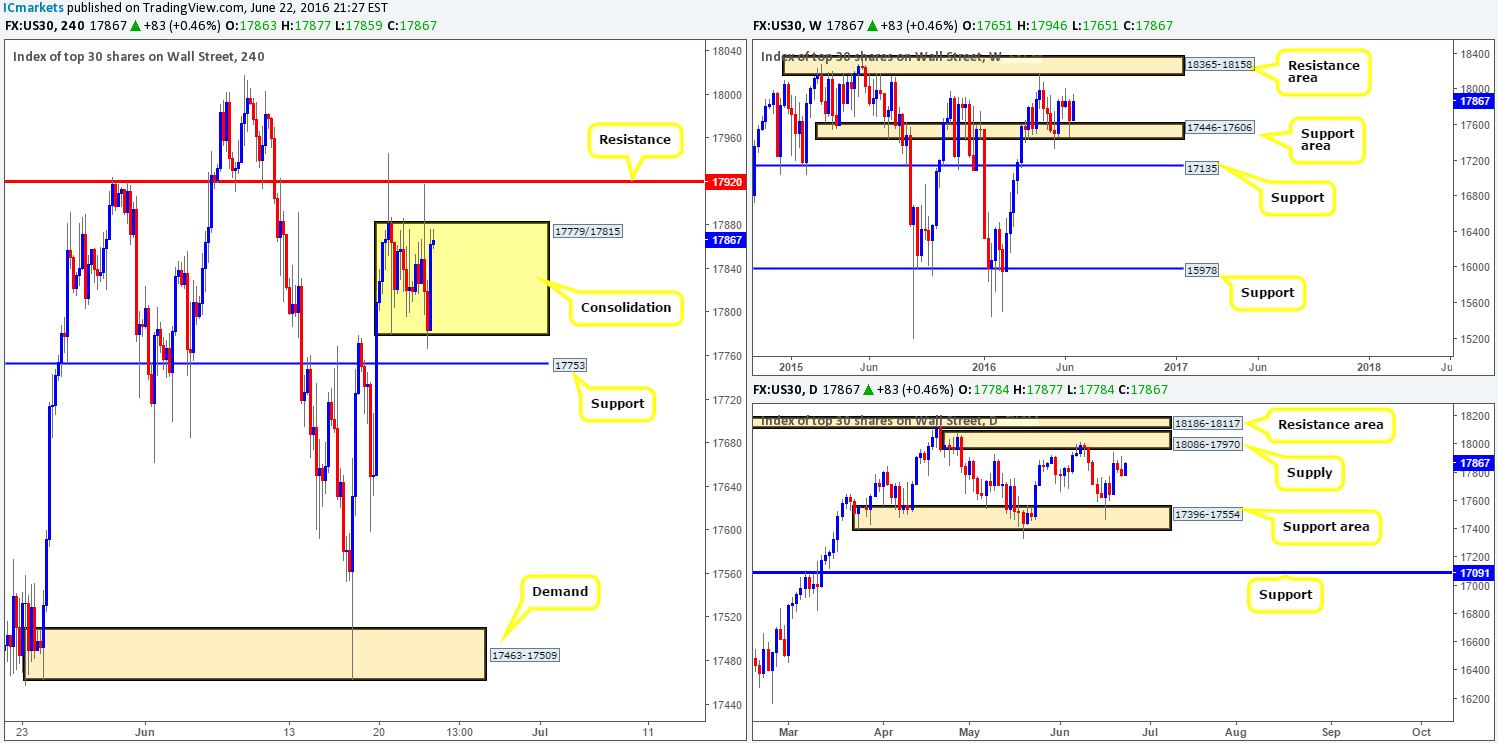Click the Demand callout on 240 chart
The width and height of the screenshot is (1498, 743).
[x=560, y=592]
